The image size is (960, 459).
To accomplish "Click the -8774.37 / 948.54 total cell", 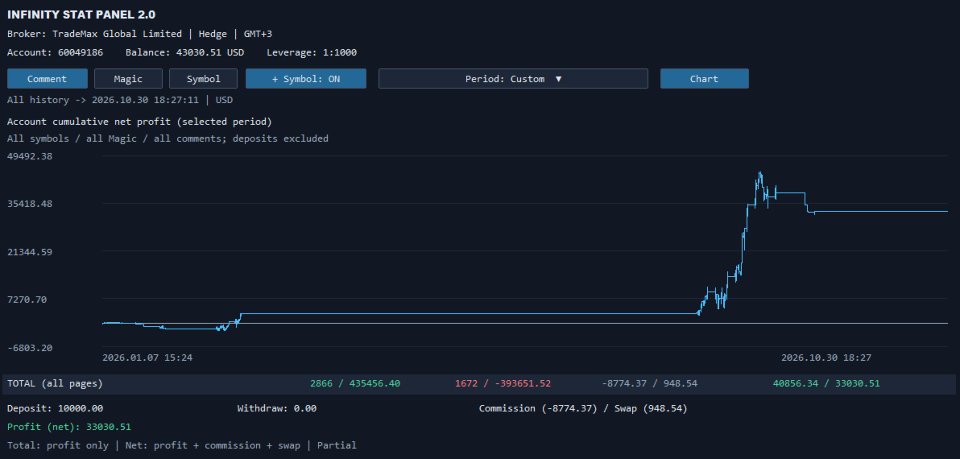I will (x=650, y=384).
